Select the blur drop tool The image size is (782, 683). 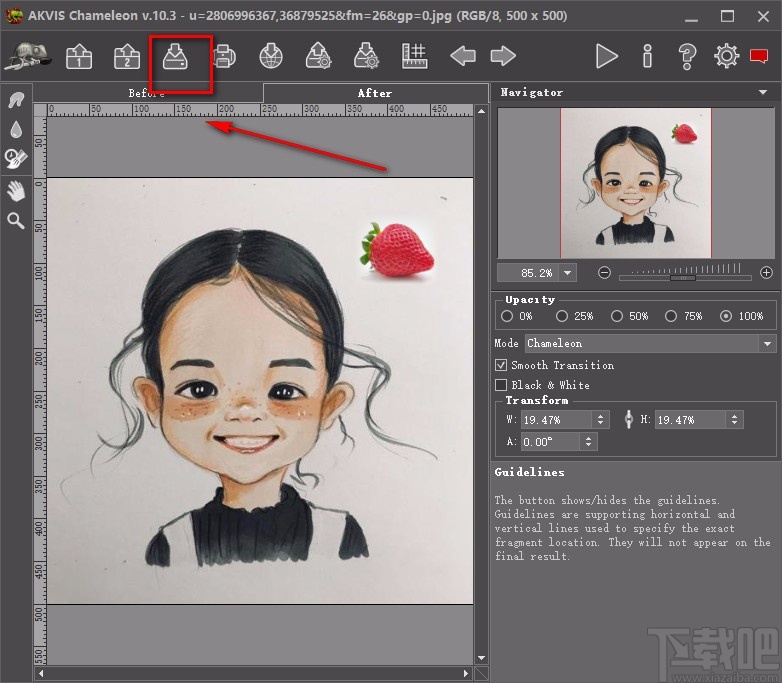[x=16, y=130]
